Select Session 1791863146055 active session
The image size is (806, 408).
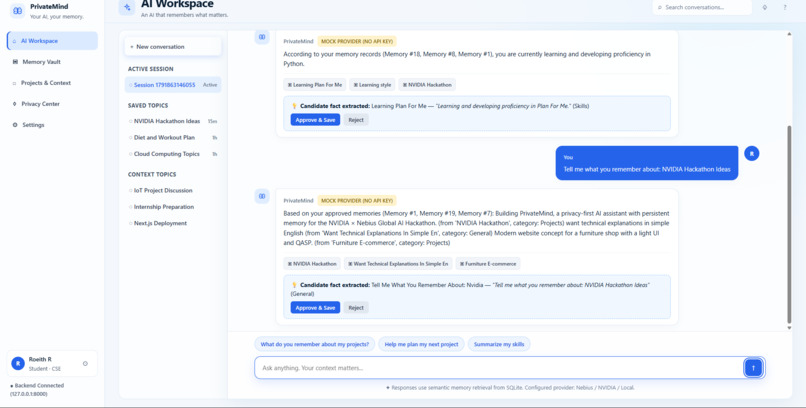[x=173, y=85]
